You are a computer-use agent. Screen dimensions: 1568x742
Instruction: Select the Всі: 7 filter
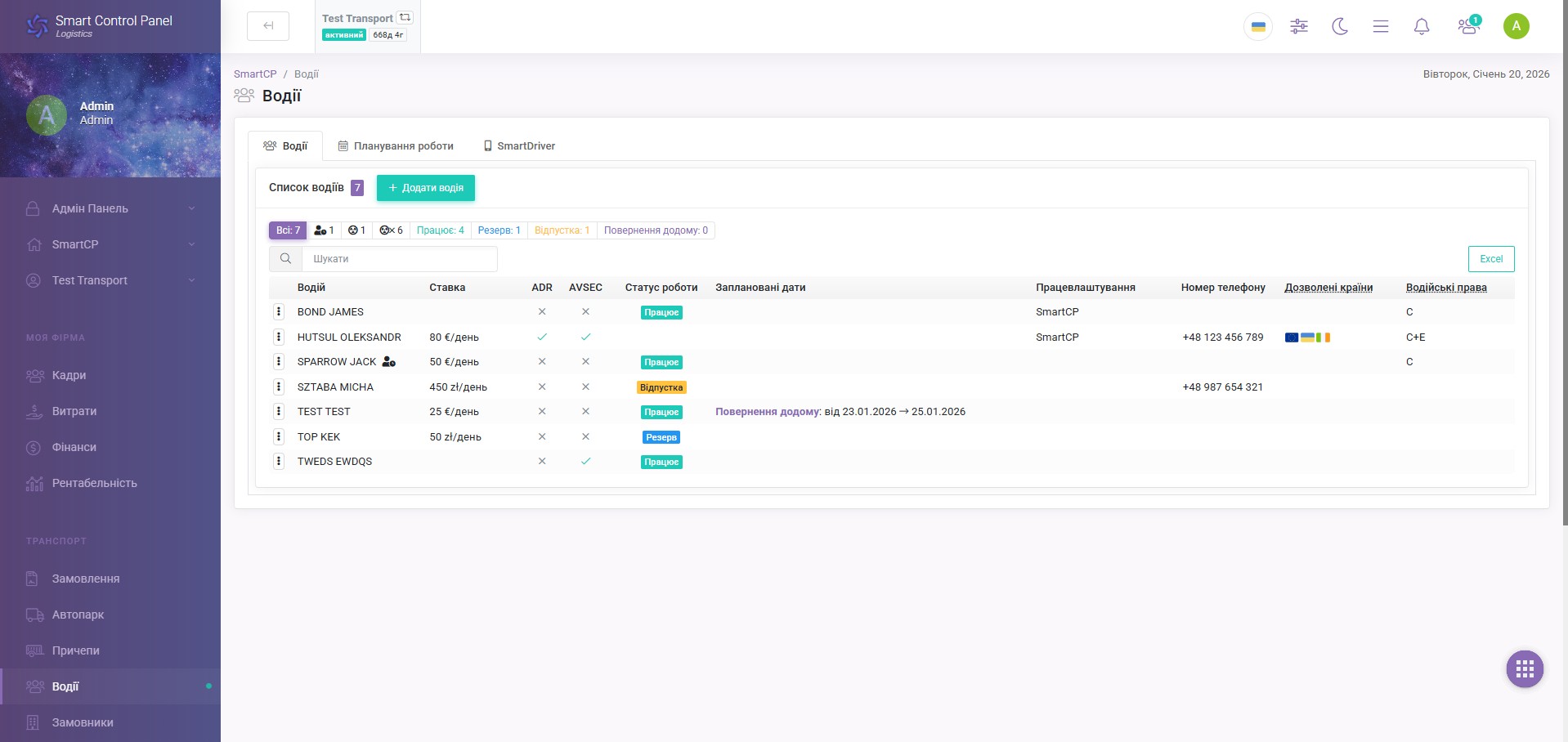[288, 230]
